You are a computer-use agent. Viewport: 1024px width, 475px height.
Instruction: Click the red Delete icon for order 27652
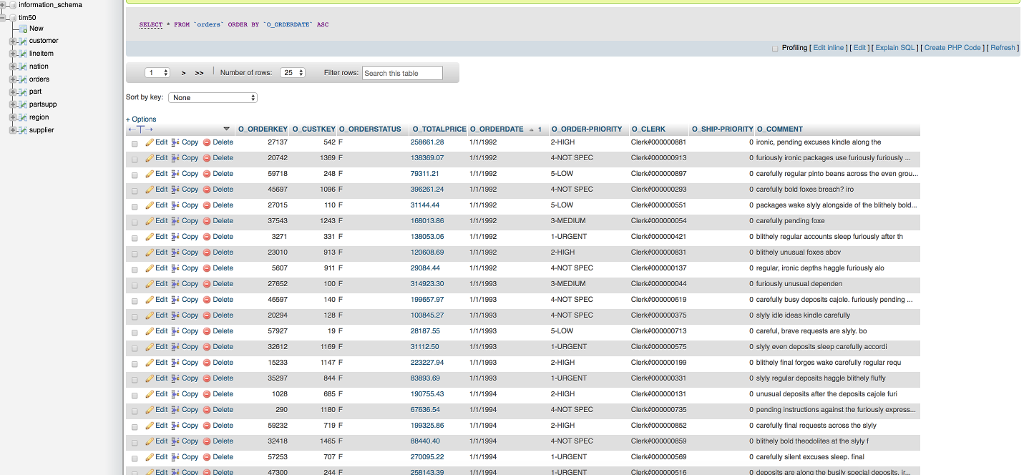pos(206,284)
